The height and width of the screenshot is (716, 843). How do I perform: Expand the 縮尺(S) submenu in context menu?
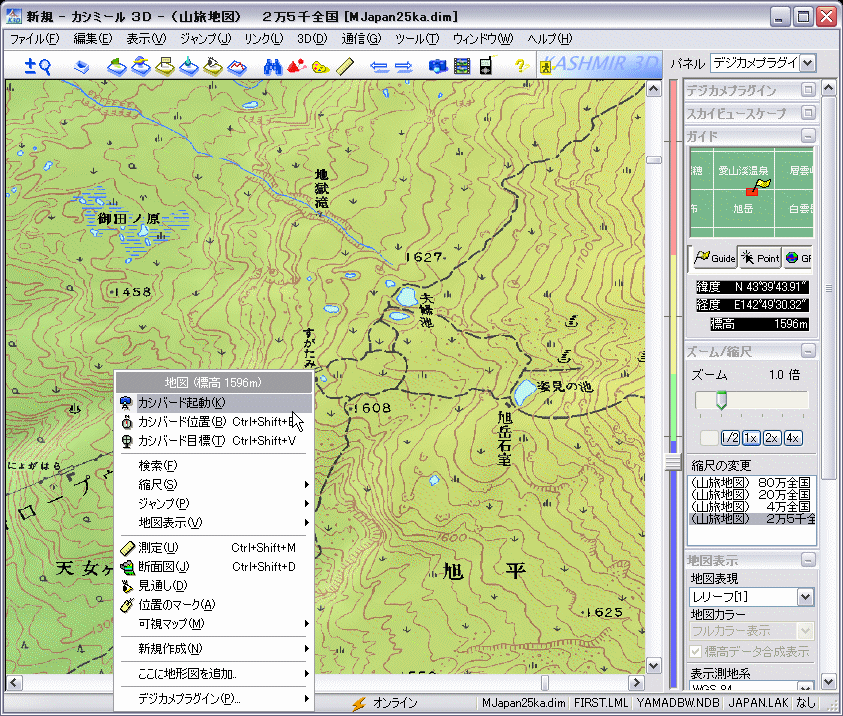pyautogui.click(x=214, y=484)
